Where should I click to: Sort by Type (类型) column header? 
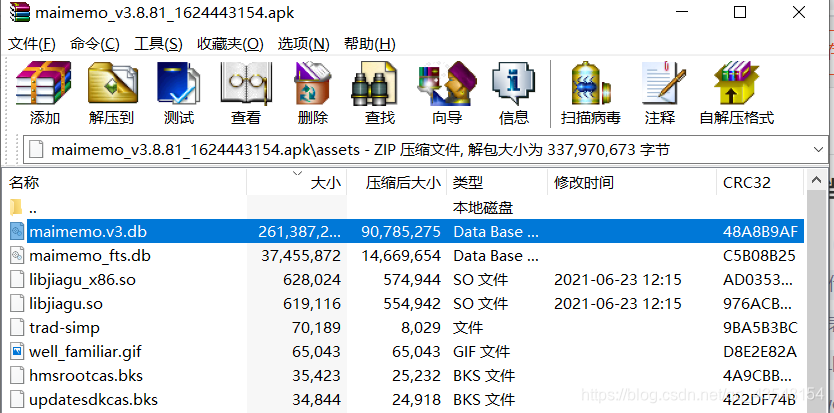[497, 183]
